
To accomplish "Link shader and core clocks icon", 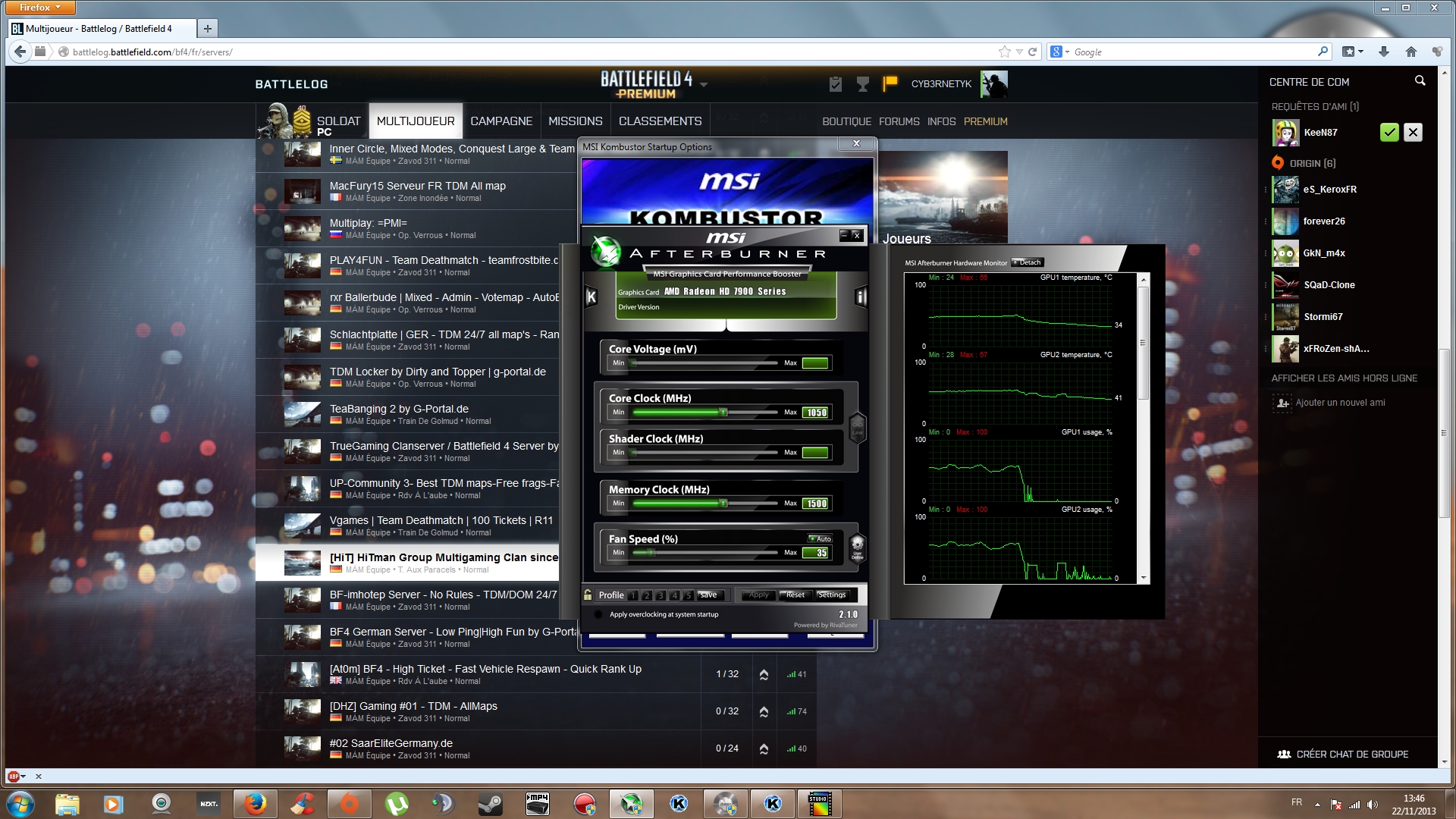I will 857,428.
